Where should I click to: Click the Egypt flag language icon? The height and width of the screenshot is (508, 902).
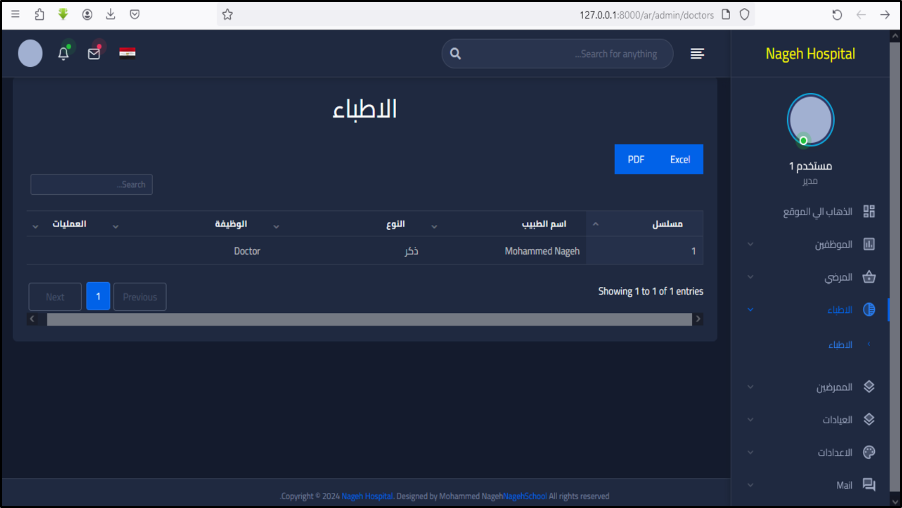pyautogui.click(x=127, y=53)
